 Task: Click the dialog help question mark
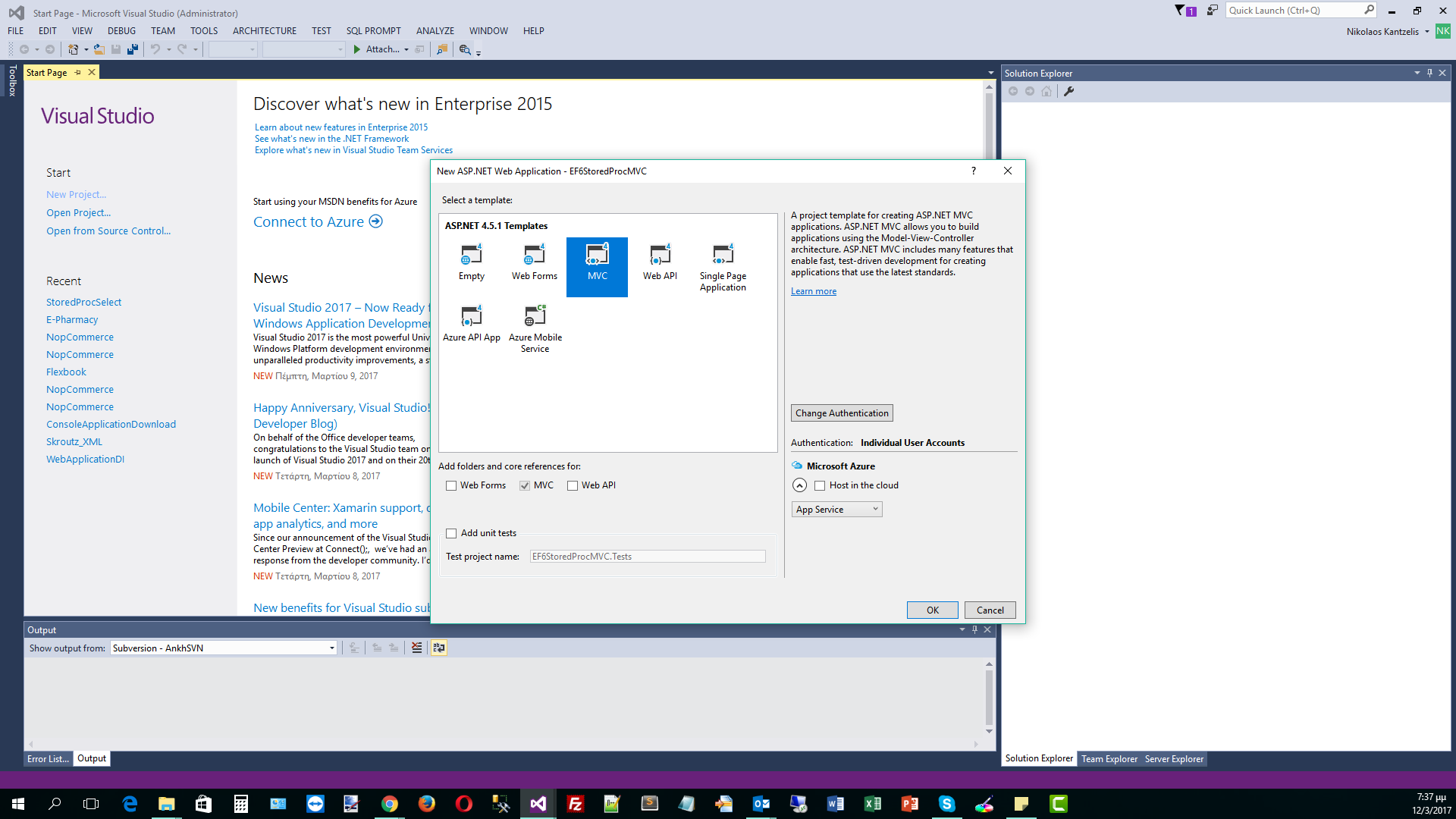tap(974, 171)
